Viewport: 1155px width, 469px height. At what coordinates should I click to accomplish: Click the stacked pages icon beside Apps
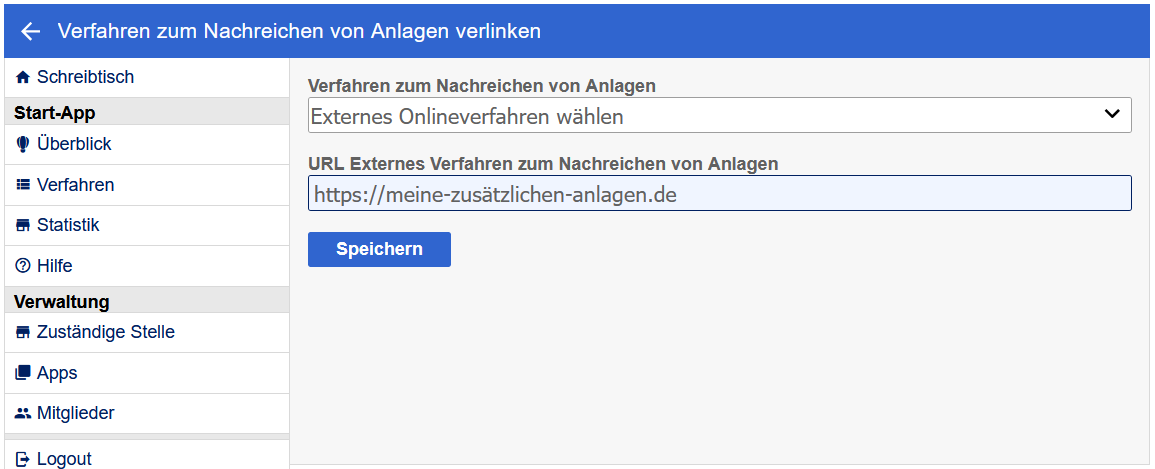[23, 373]
